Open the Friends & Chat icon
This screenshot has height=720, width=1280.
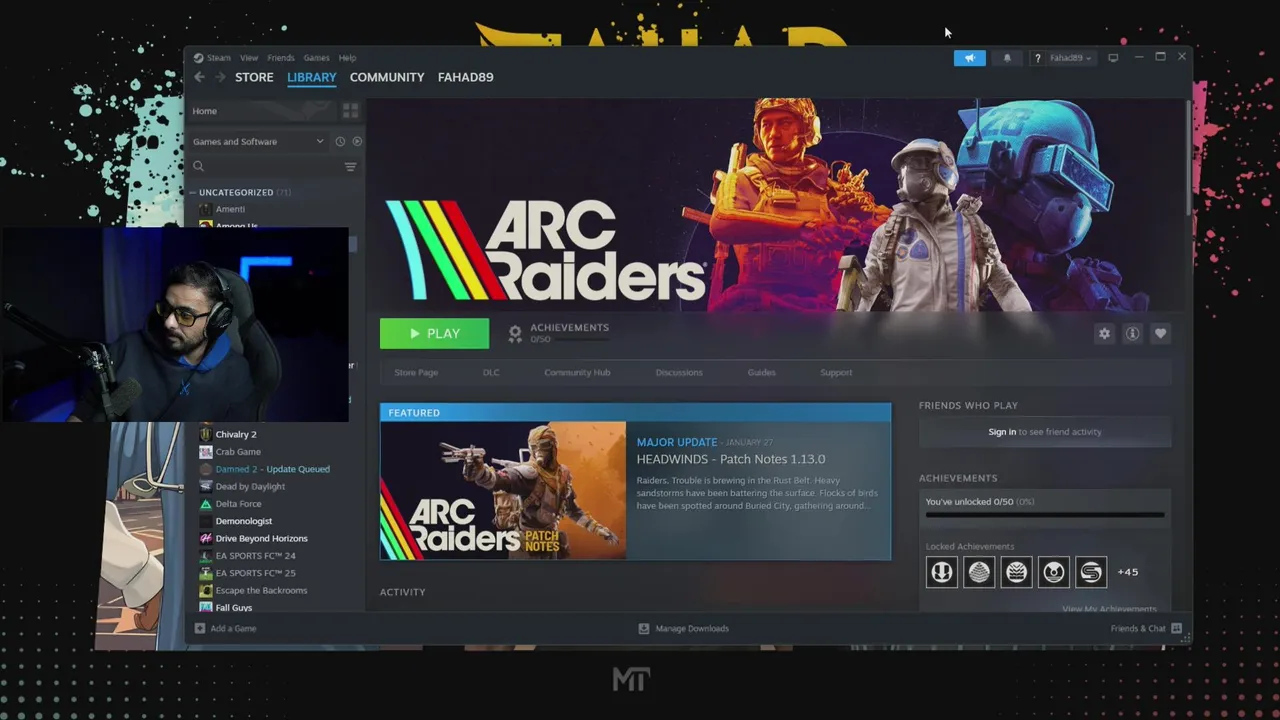[1176, 628]
